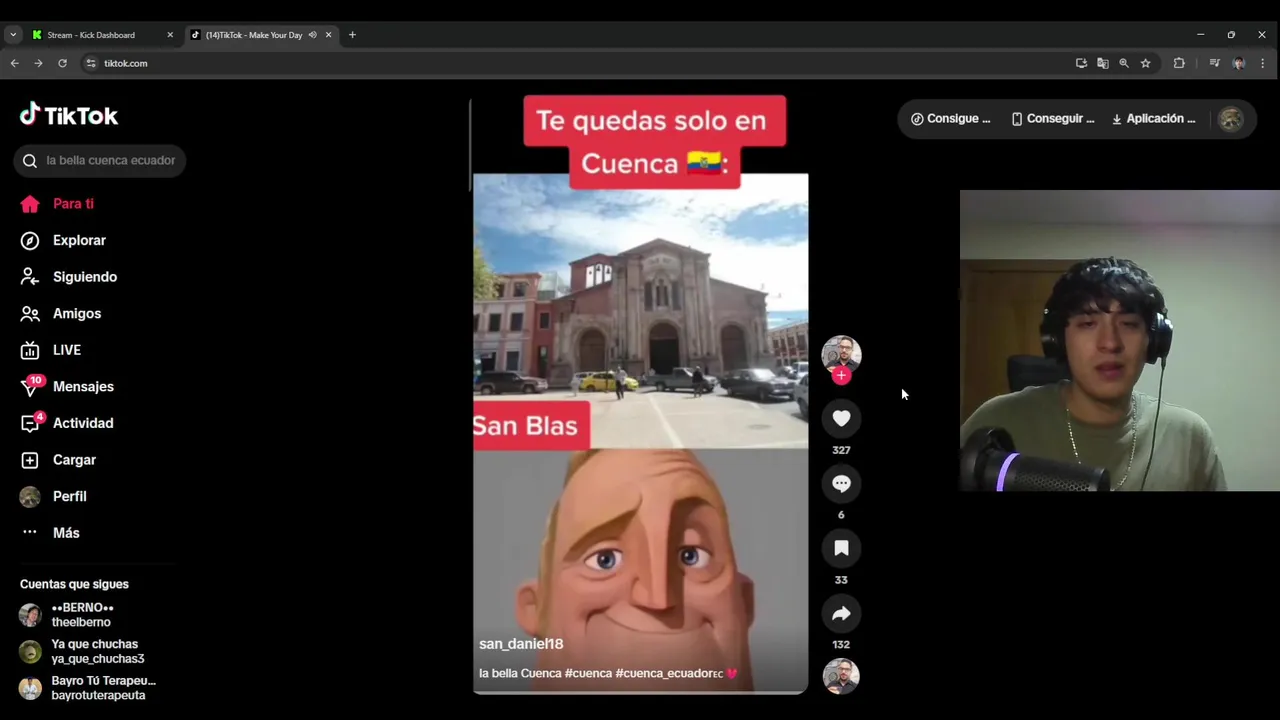1280x720 pixels.
Task: Open the Chrome profile avatar
Action: click(x=1239, y=63)
